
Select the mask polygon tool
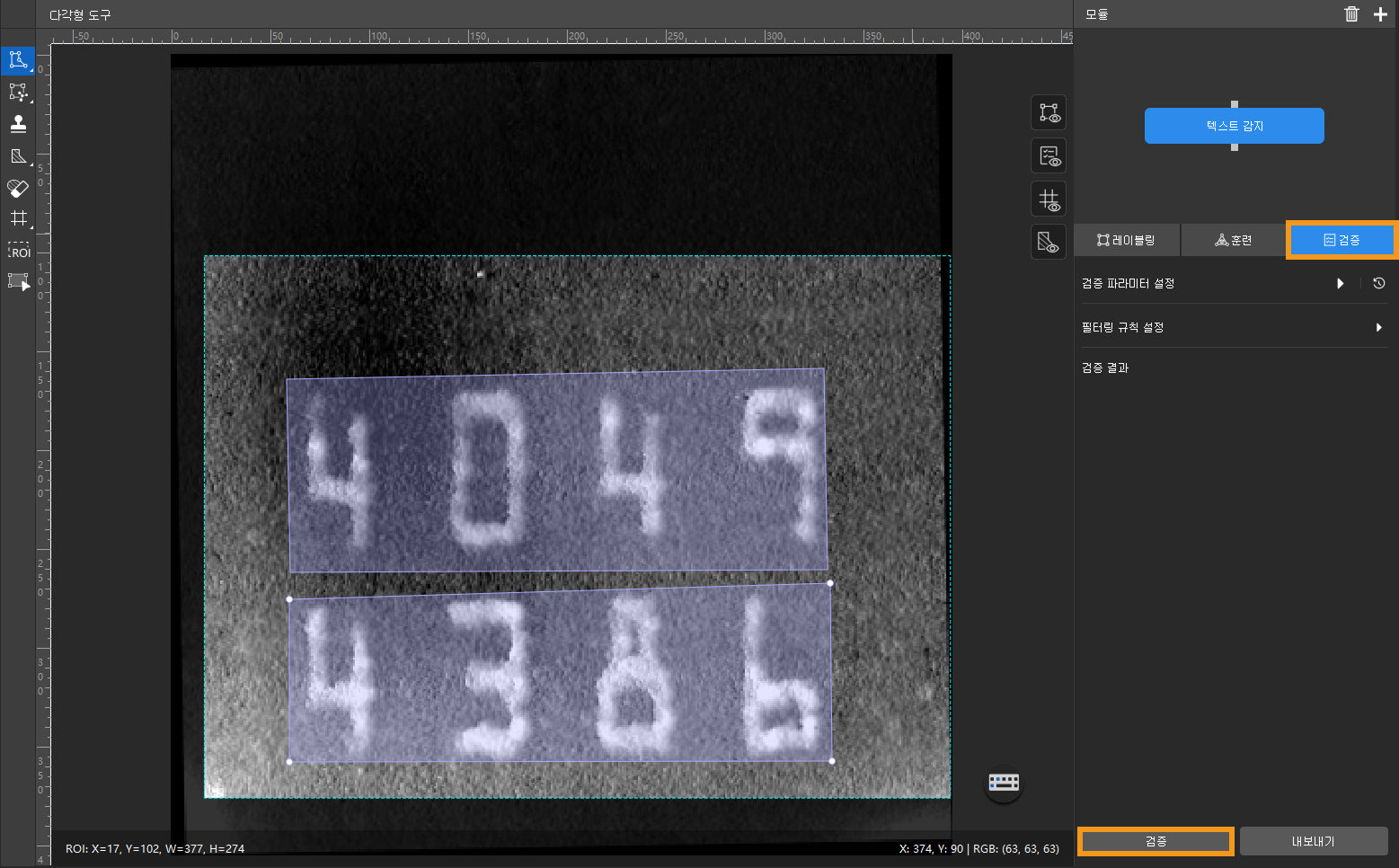(18, 156)
